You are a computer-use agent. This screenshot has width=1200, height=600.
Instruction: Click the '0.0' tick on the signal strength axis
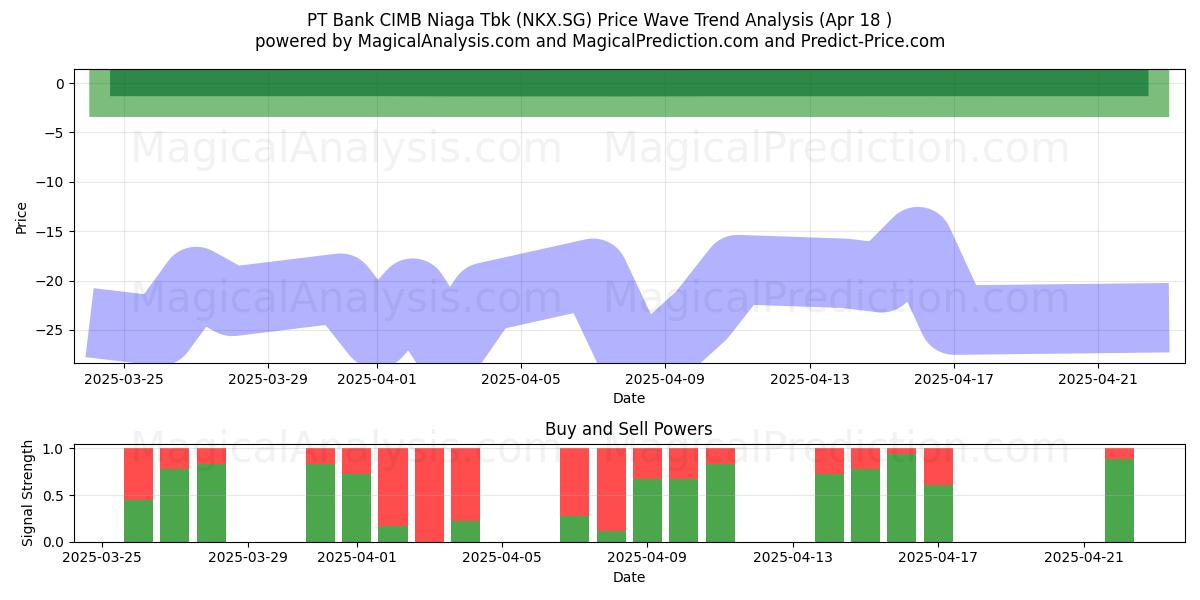(55, 542)
